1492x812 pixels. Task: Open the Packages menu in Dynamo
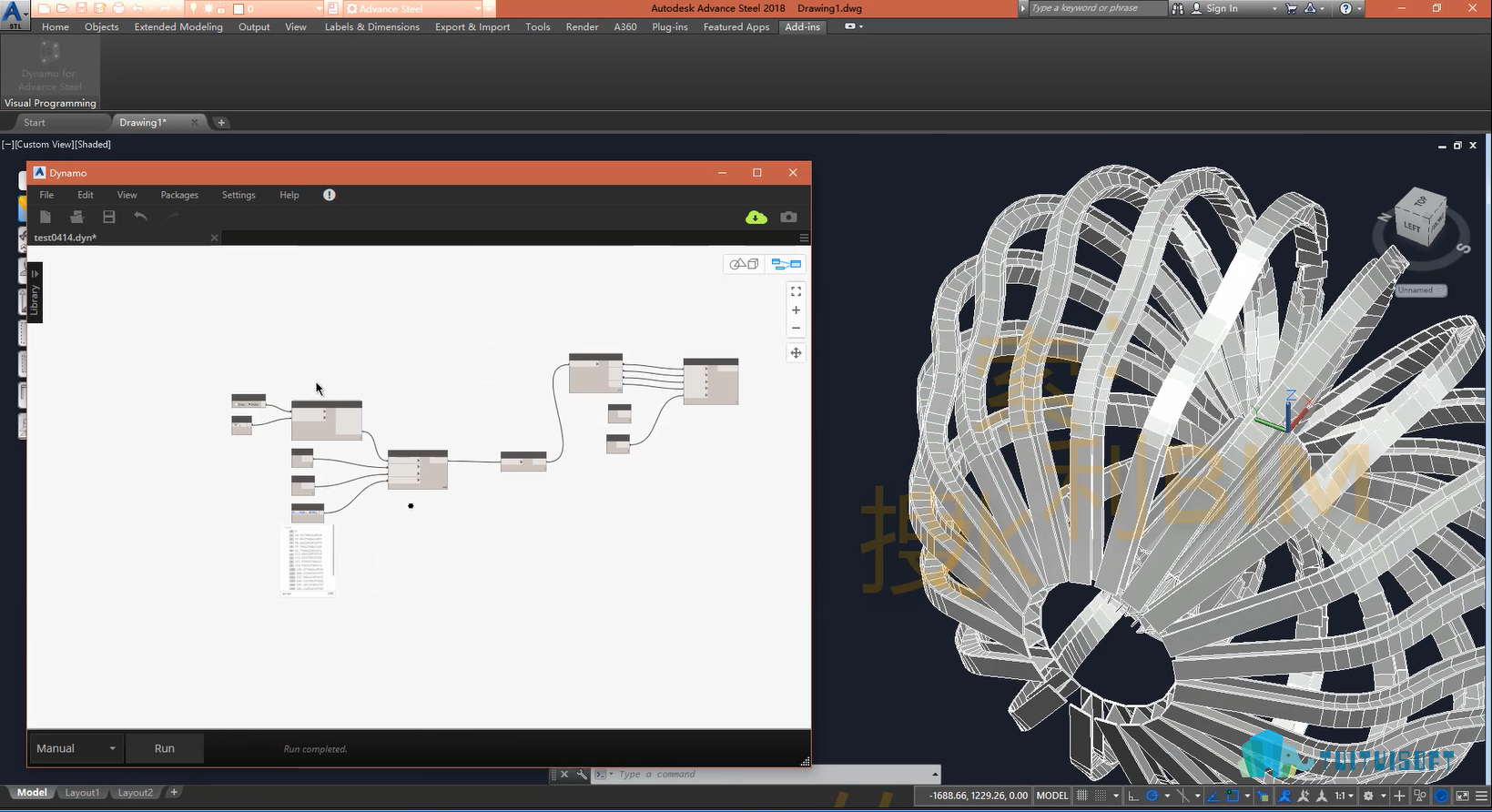(x=179, y=195)
